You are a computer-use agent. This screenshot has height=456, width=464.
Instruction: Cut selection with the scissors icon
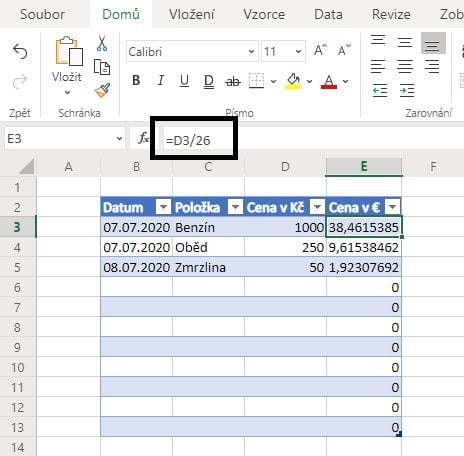pos(102,43)
